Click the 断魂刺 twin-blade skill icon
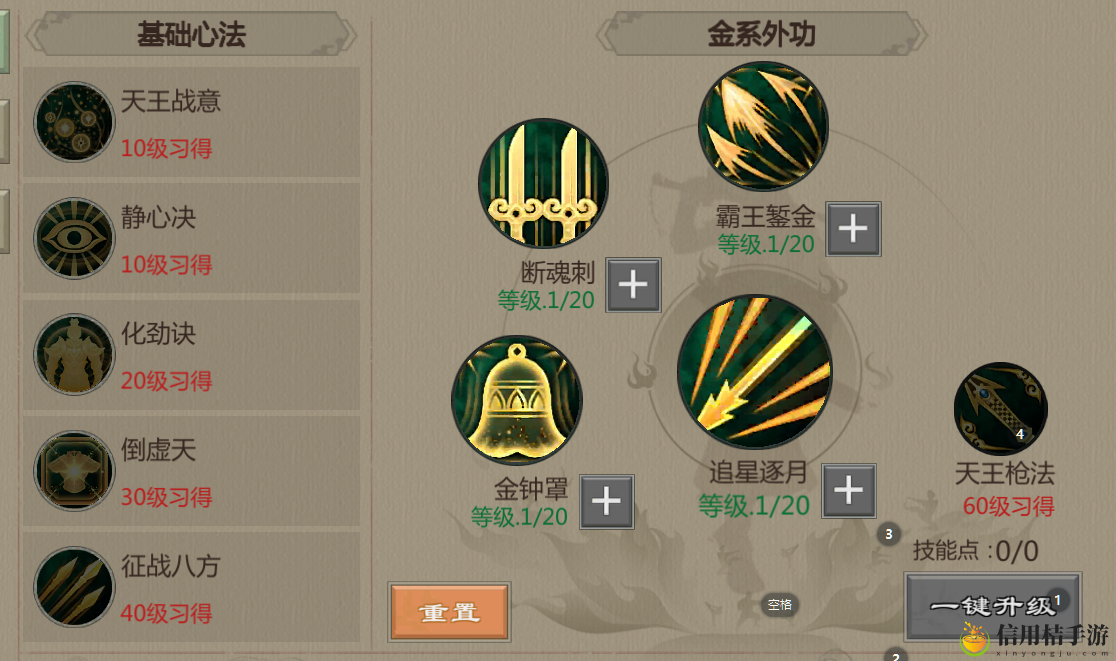This screenshot has width=1116, height=661. tap(543, 184)
